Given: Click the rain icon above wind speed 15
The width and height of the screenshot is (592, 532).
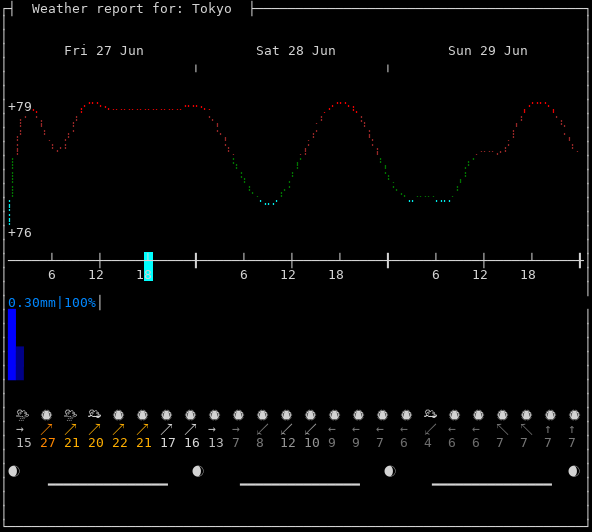Looking at the screenshot, I should (23, 415).
